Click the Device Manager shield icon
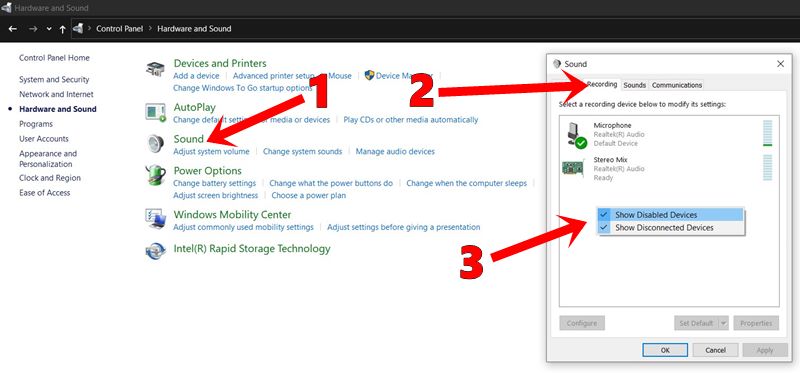 point(369,76)
